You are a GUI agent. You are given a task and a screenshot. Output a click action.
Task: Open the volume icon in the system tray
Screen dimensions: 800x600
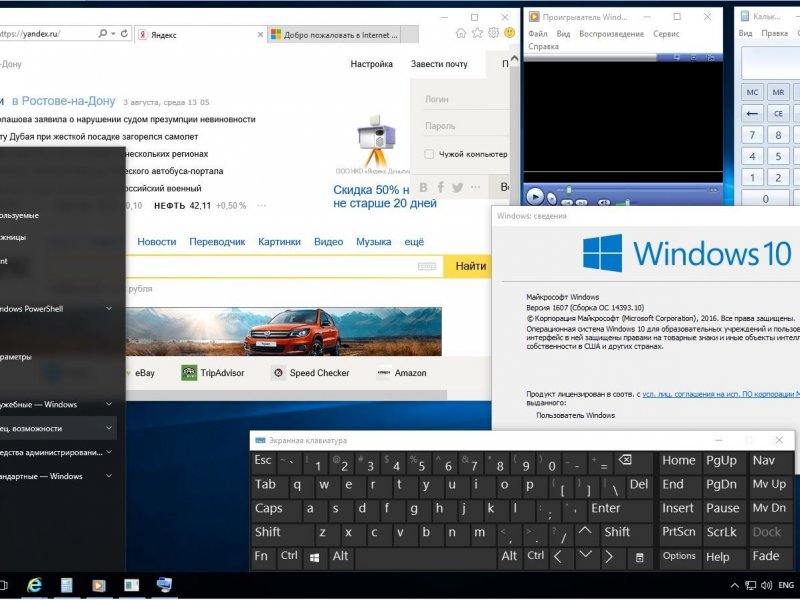[766, 585]
